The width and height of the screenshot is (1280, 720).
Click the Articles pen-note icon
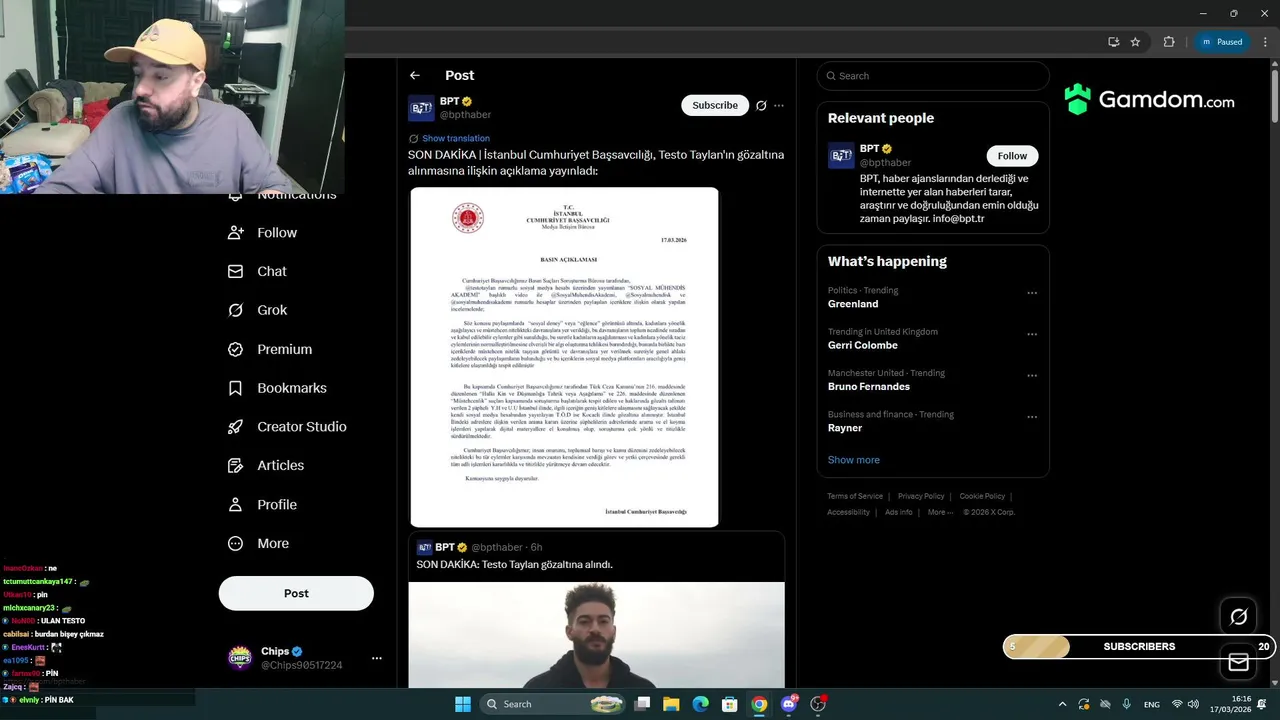pyautogui.click(x=236, y=465)
